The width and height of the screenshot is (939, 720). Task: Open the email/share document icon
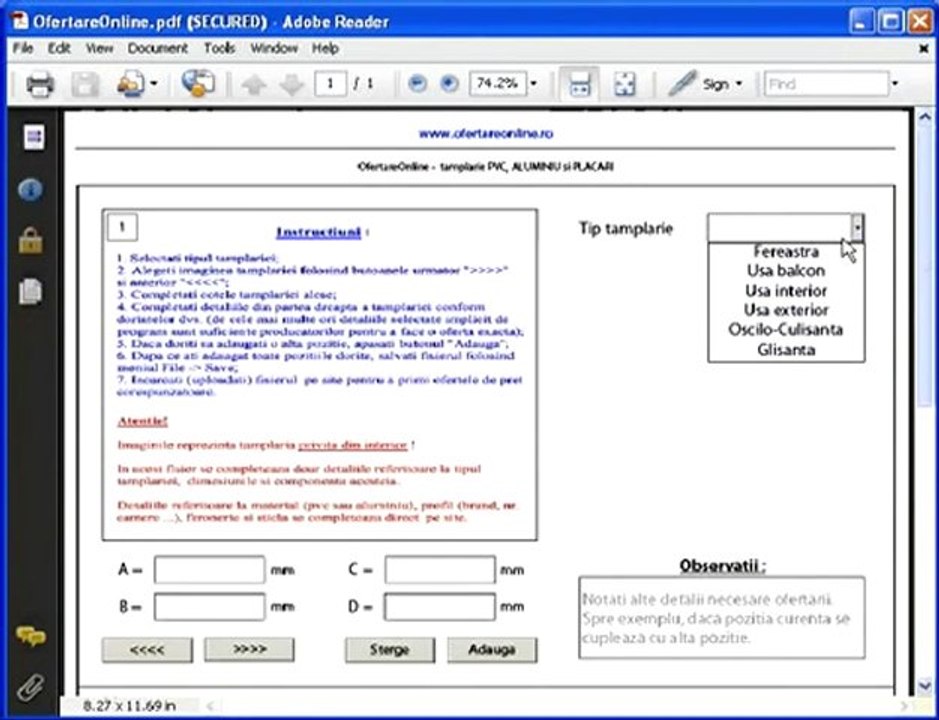[131, 84]
